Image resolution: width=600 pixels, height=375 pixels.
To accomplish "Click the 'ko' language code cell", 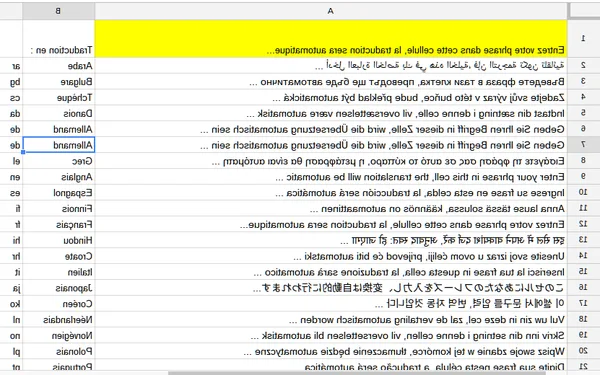I will (11, 304).
